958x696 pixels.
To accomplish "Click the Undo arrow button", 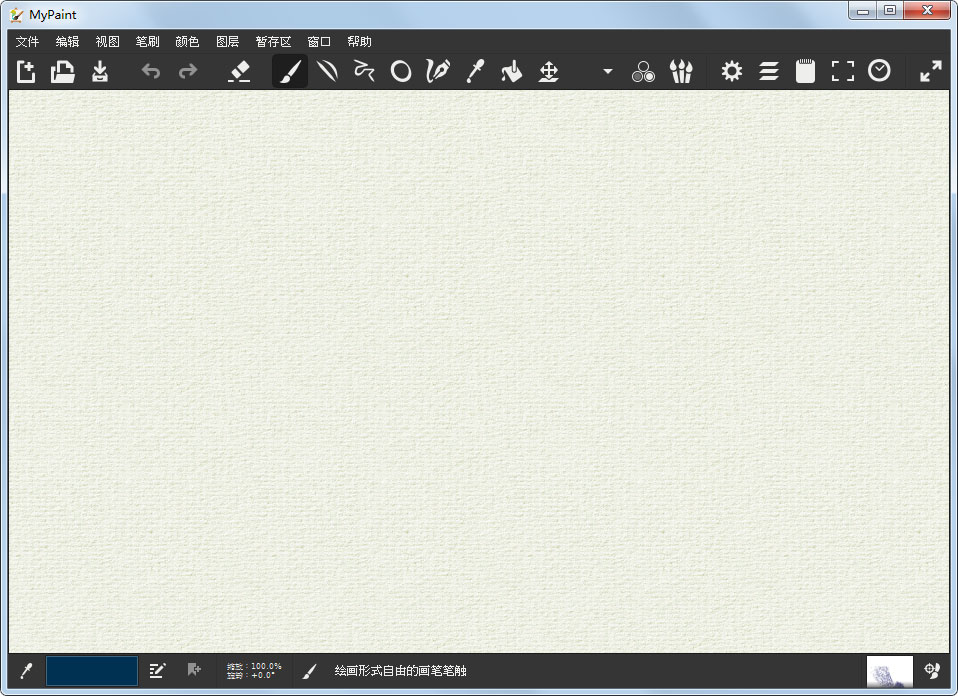I will point(150,71).
